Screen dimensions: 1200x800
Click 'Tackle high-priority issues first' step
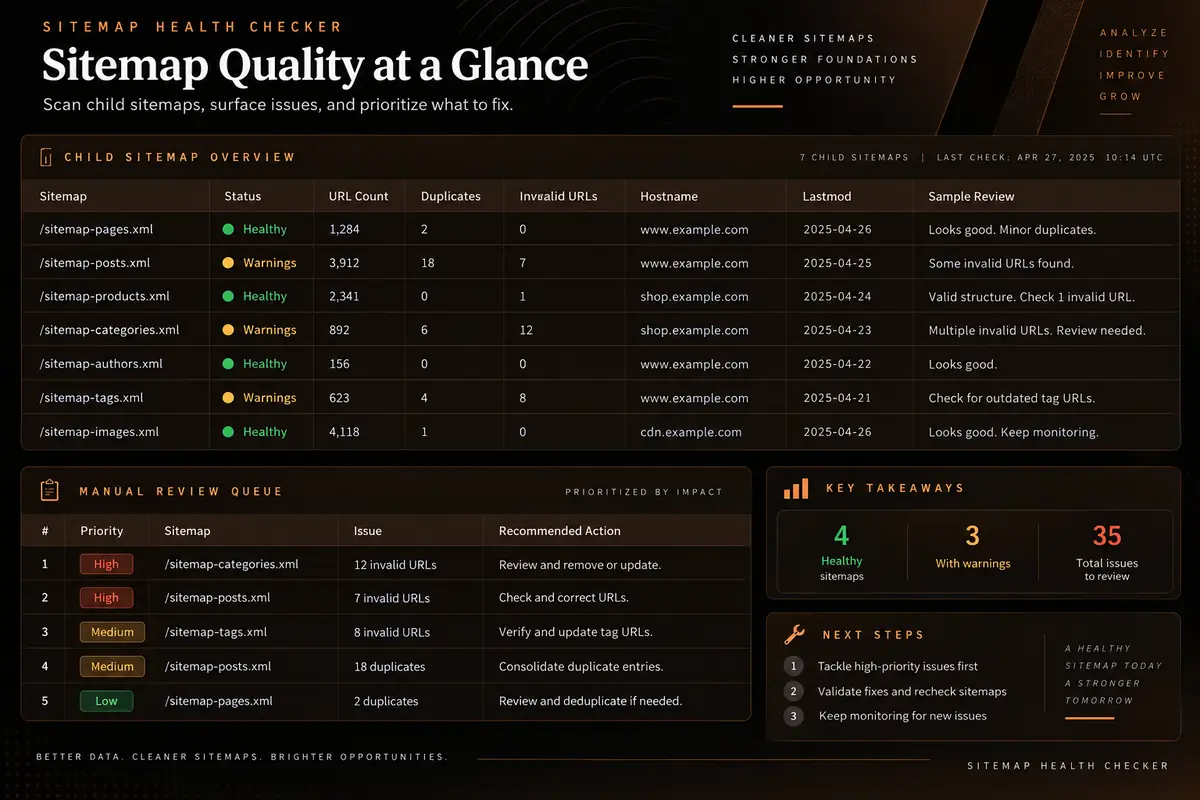(x=898, y=666)
